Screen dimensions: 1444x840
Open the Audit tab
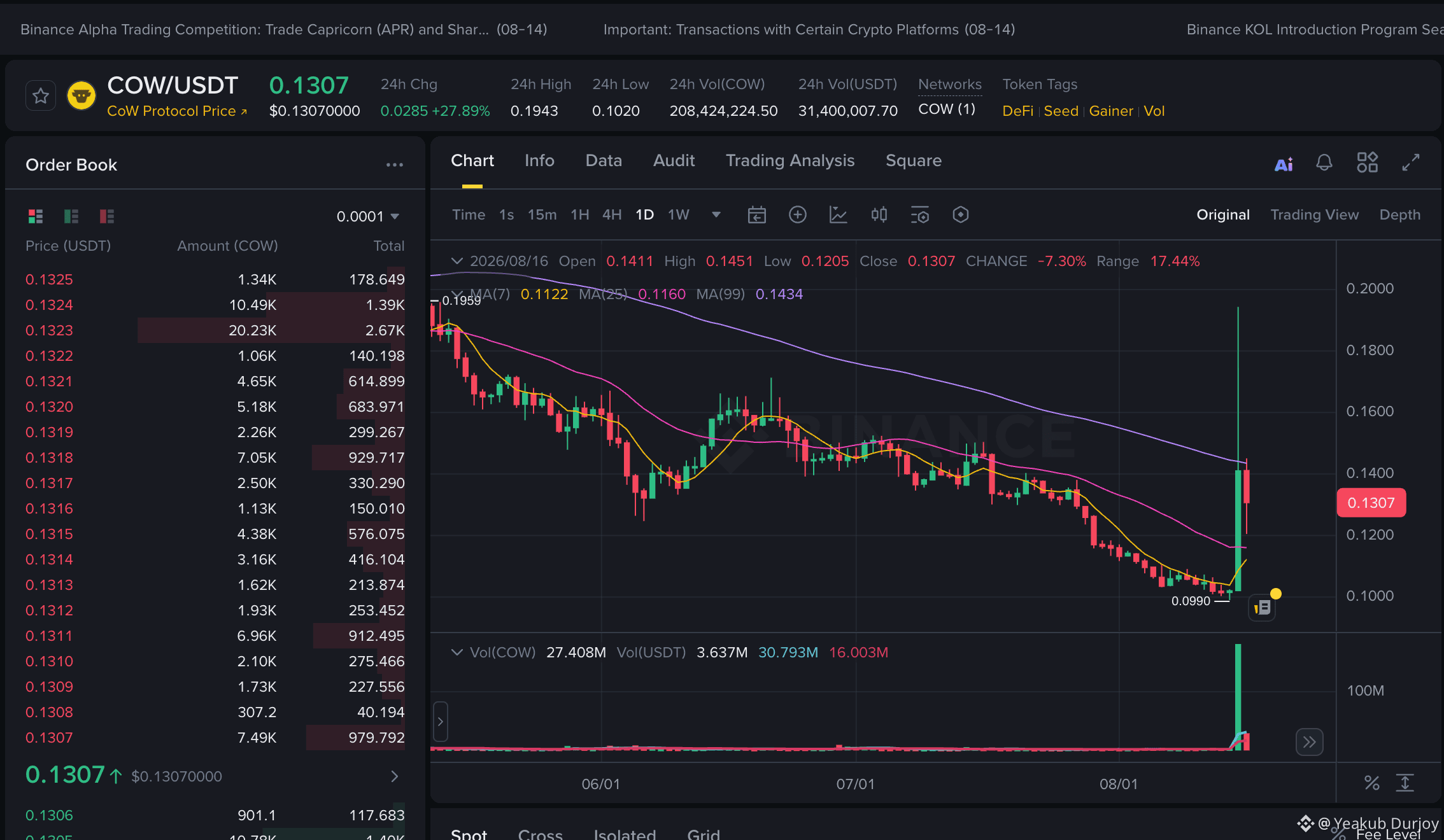tap(674, 160)
